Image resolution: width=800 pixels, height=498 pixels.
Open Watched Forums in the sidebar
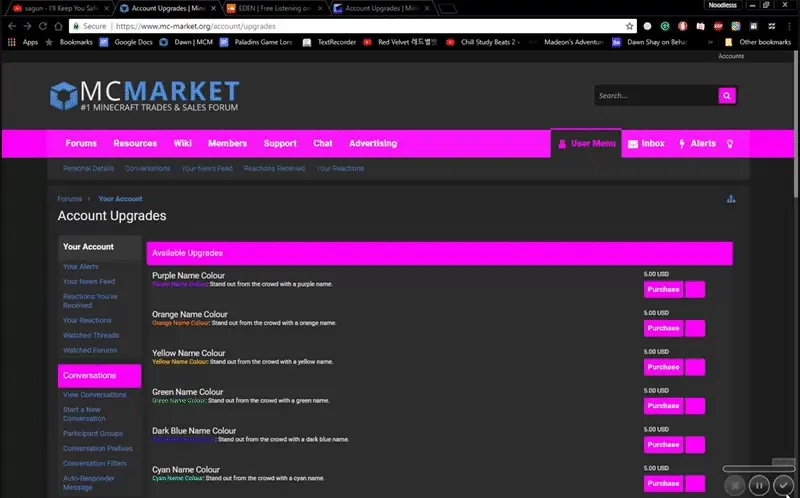point(90,350)
